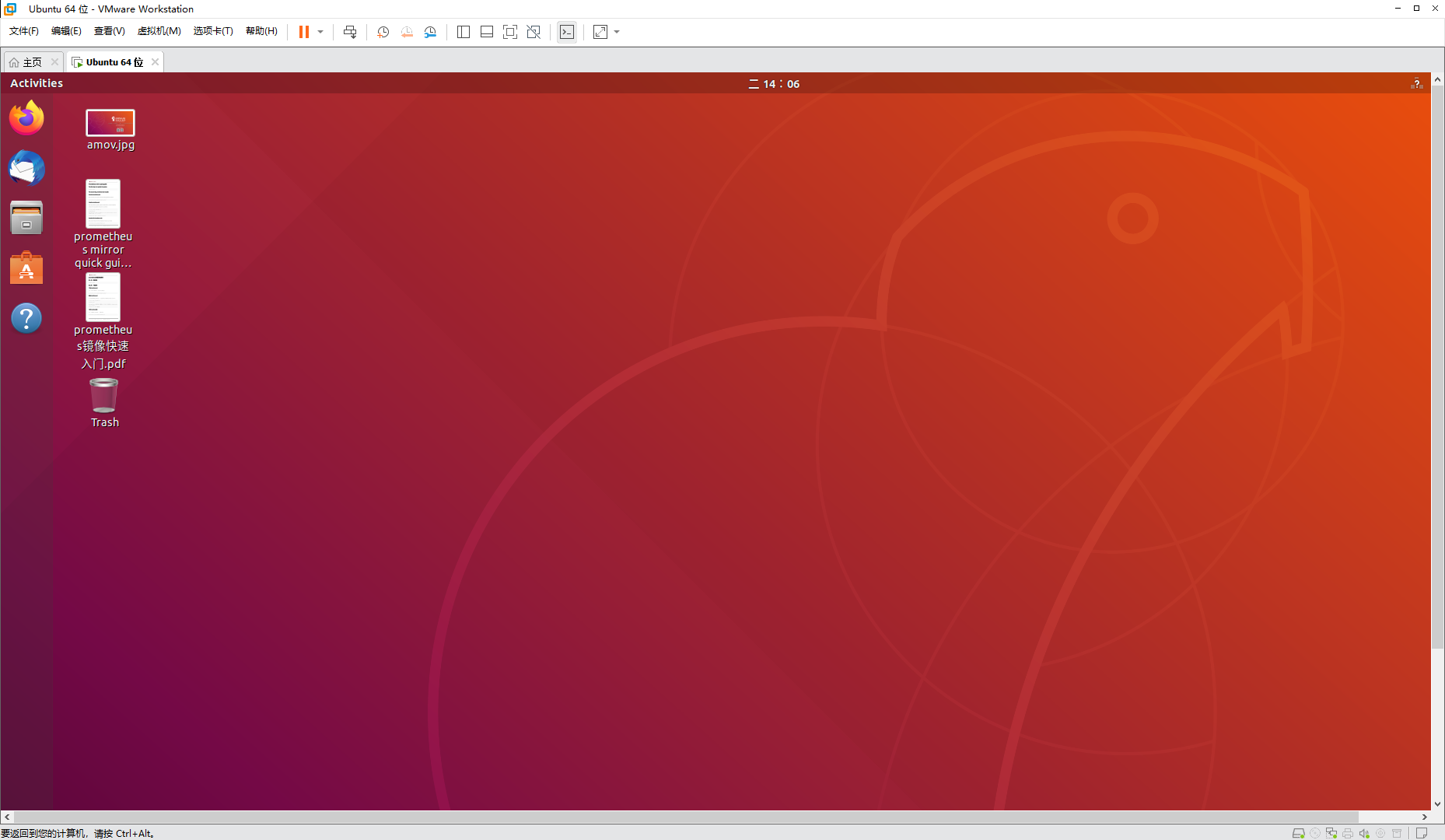Expand the stretch guest dropdown arrow
The width and height of the screenshot is (1445, 840).
pos(617,32)
